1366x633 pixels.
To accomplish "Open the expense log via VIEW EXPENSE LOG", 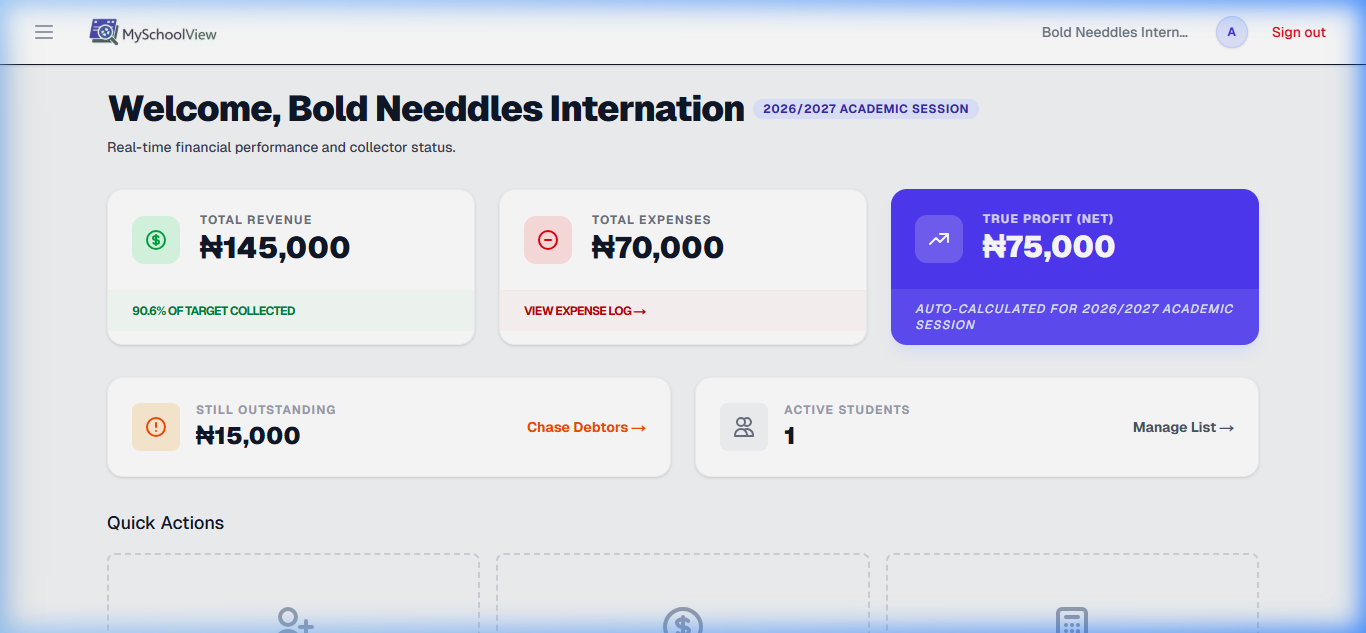I will pos(583,310).
